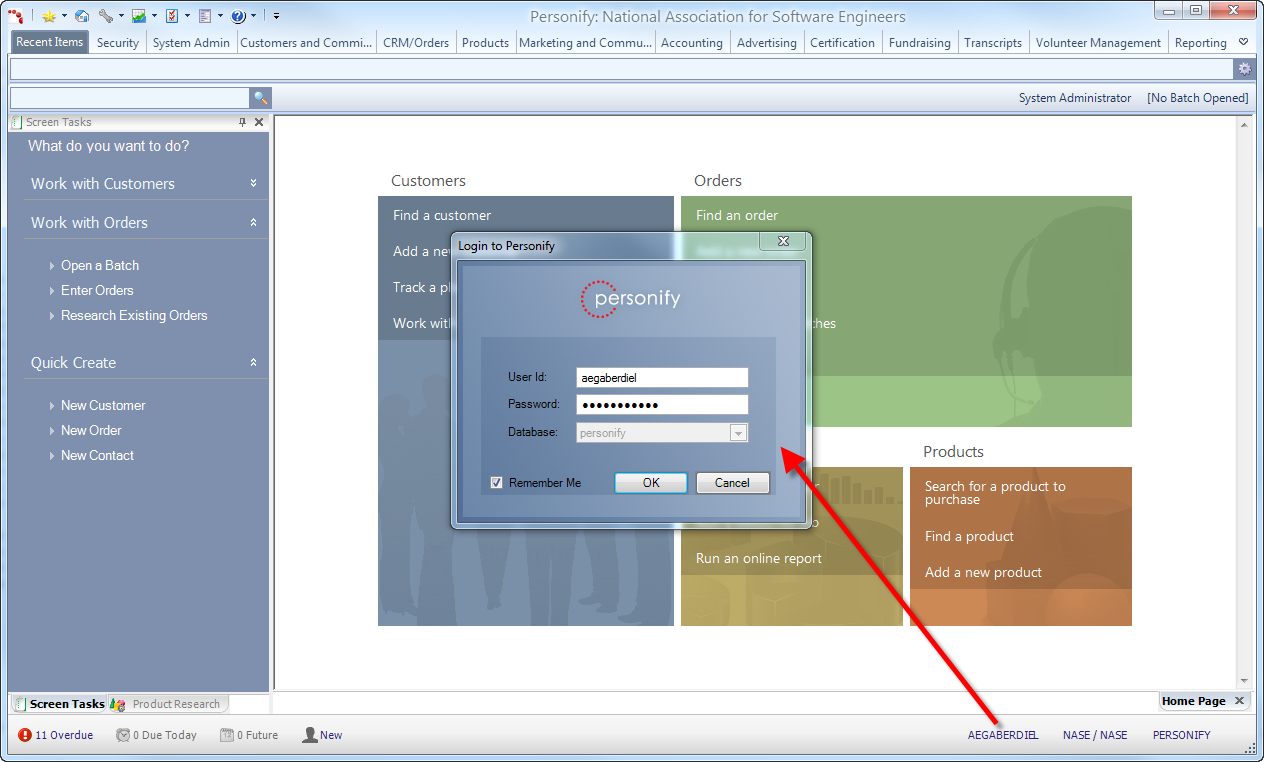
Task: Open the wrench tools dropdown arrow
Action: 122,16
